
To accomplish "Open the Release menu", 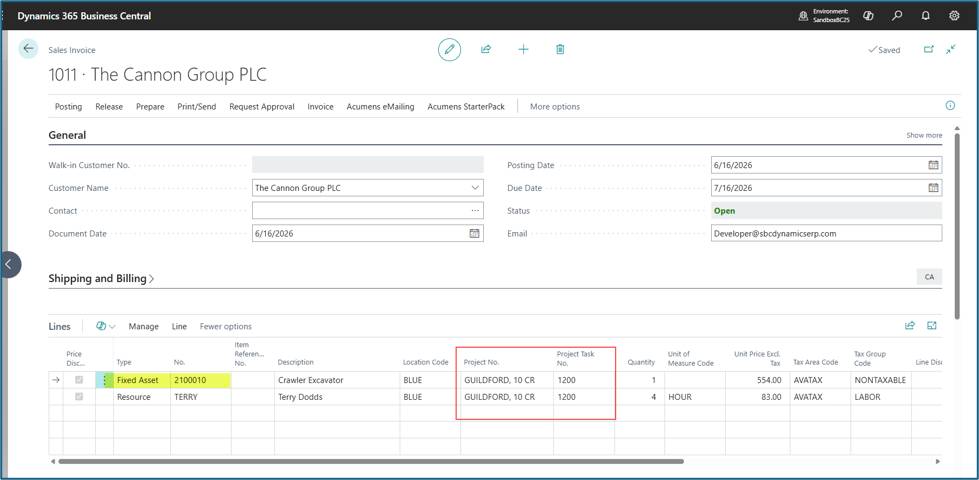I will pos(109,107).
